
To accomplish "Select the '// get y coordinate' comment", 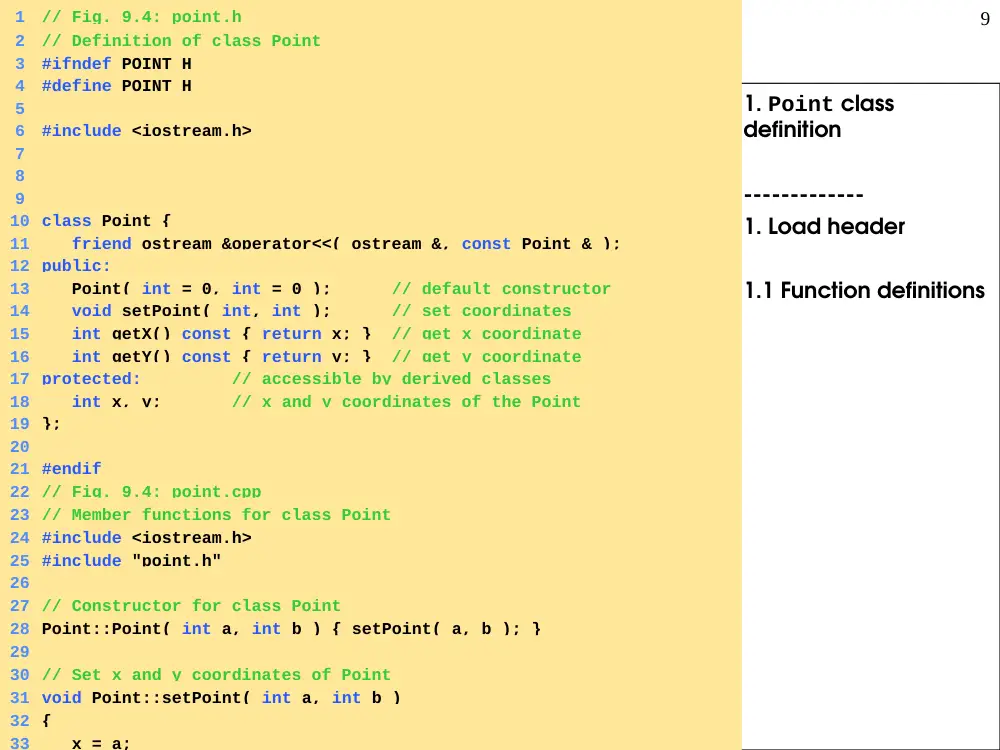I will tap(487, 357).
